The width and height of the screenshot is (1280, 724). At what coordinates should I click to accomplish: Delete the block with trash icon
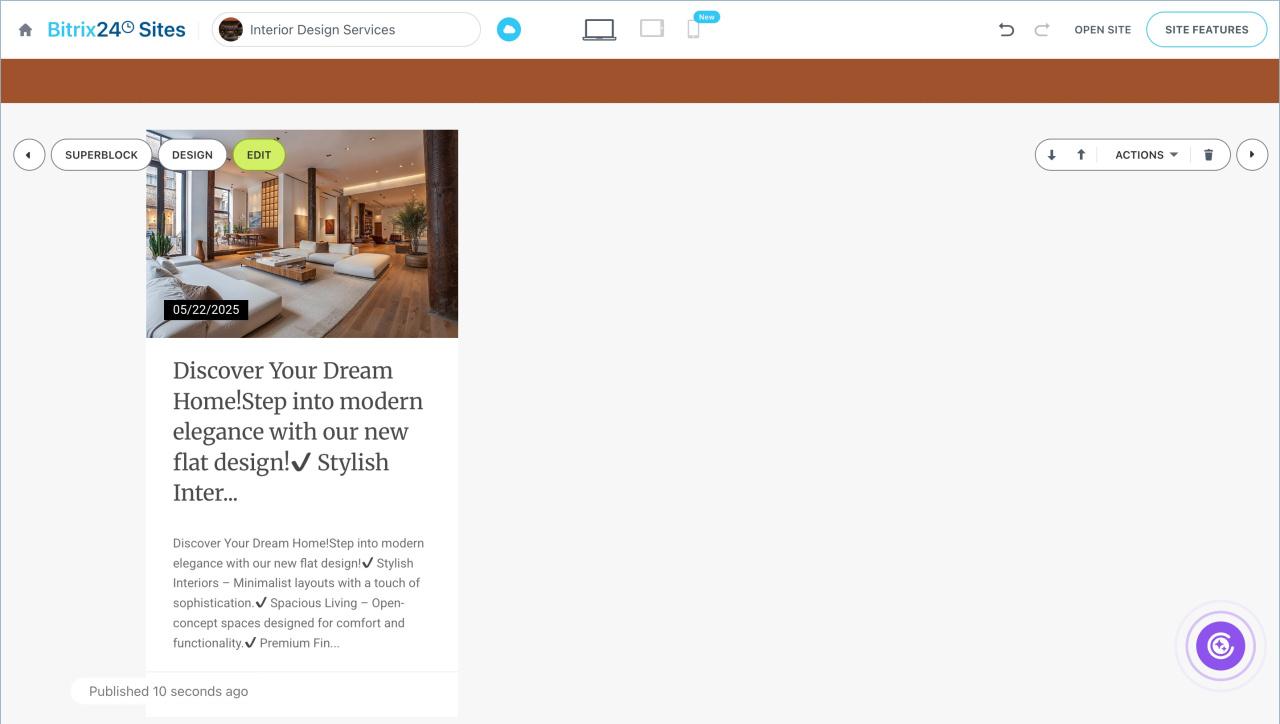pos(1208,155)
